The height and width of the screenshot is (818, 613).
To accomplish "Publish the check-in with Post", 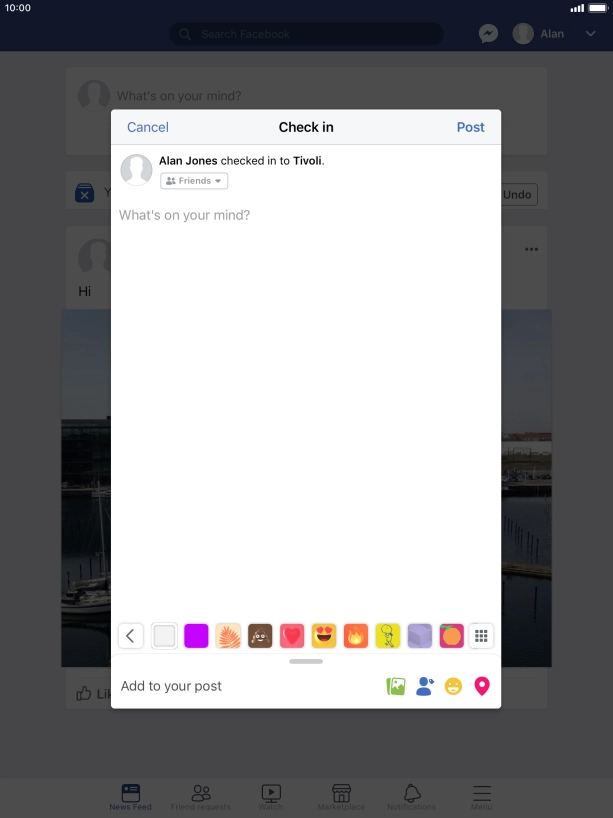I will (x=471, y=127).
